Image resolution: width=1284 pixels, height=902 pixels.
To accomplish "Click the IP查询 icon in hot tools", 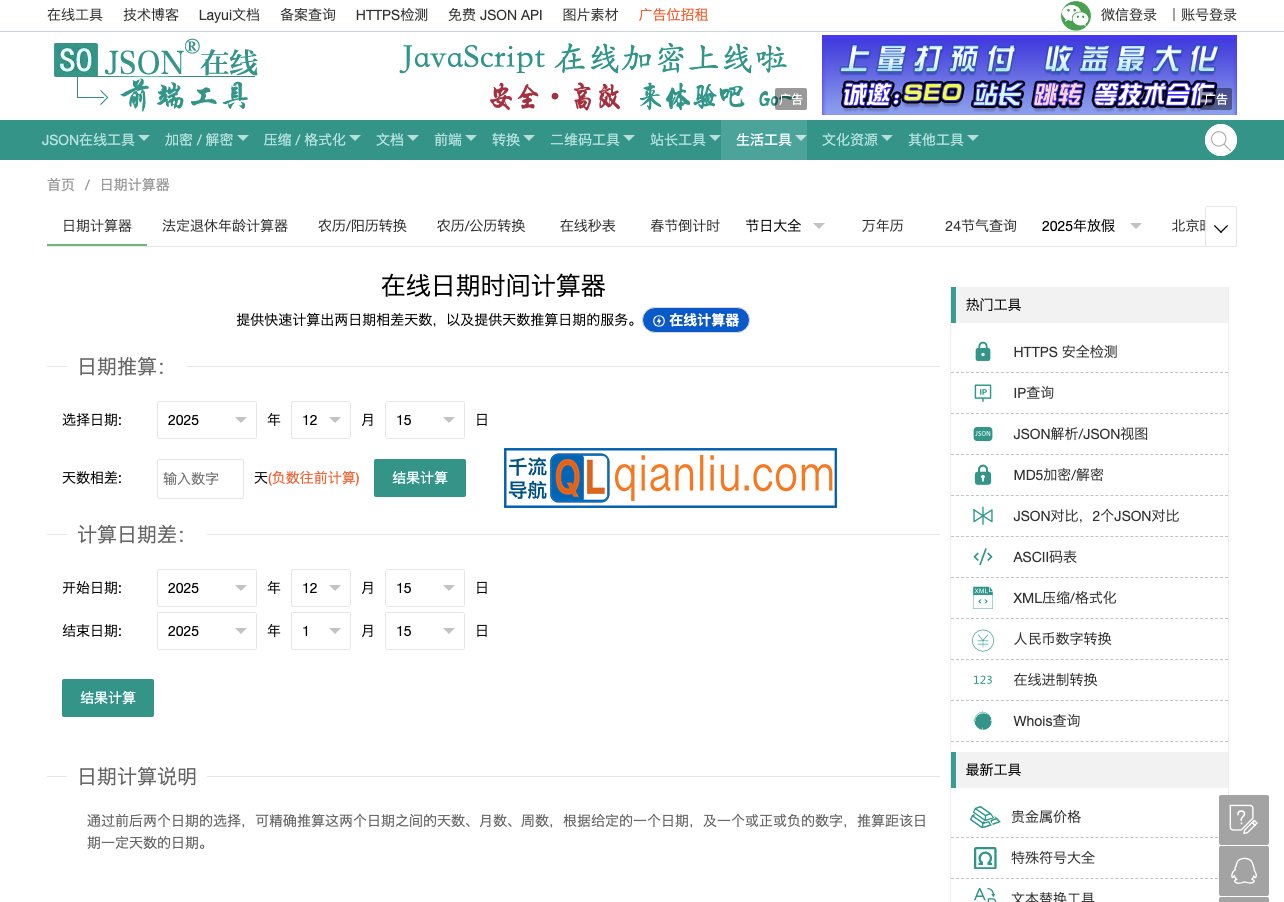I will pos(982,392).
